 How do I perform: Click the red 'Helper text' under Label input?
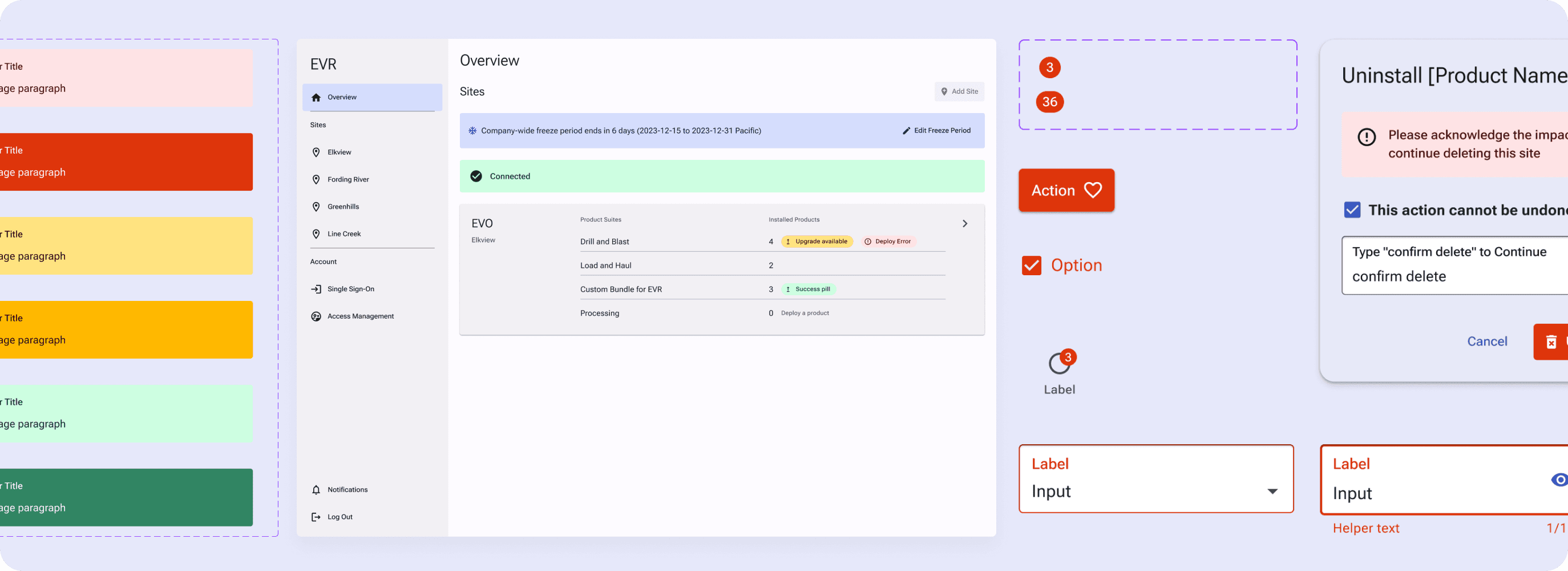pyautogui.click(x=1366, y=528)
